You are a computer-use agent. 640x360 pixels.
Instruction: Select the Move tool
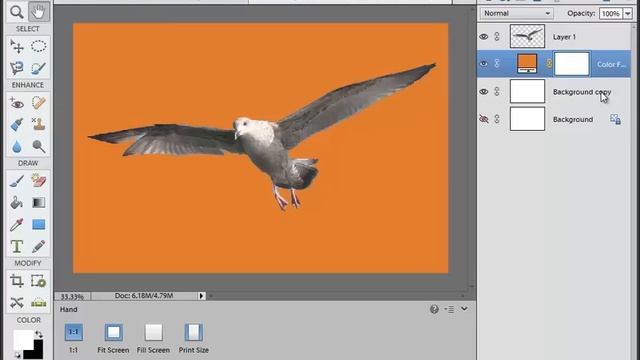tap(17, 46)
